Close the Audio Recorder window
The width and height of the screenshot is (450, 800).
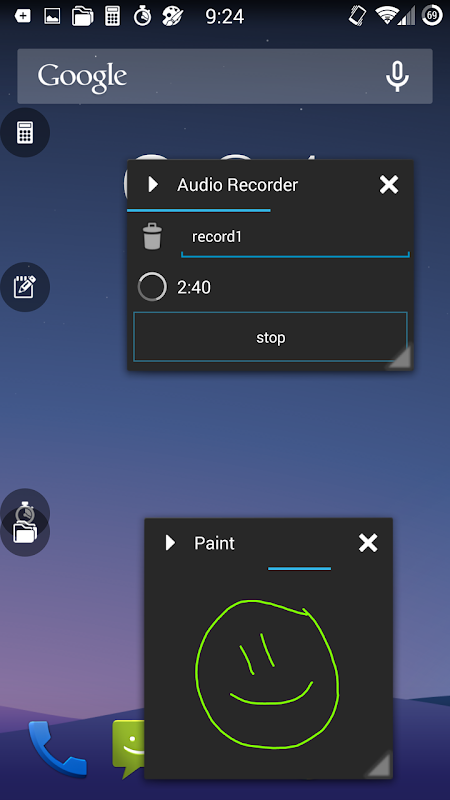coord(389,185)
